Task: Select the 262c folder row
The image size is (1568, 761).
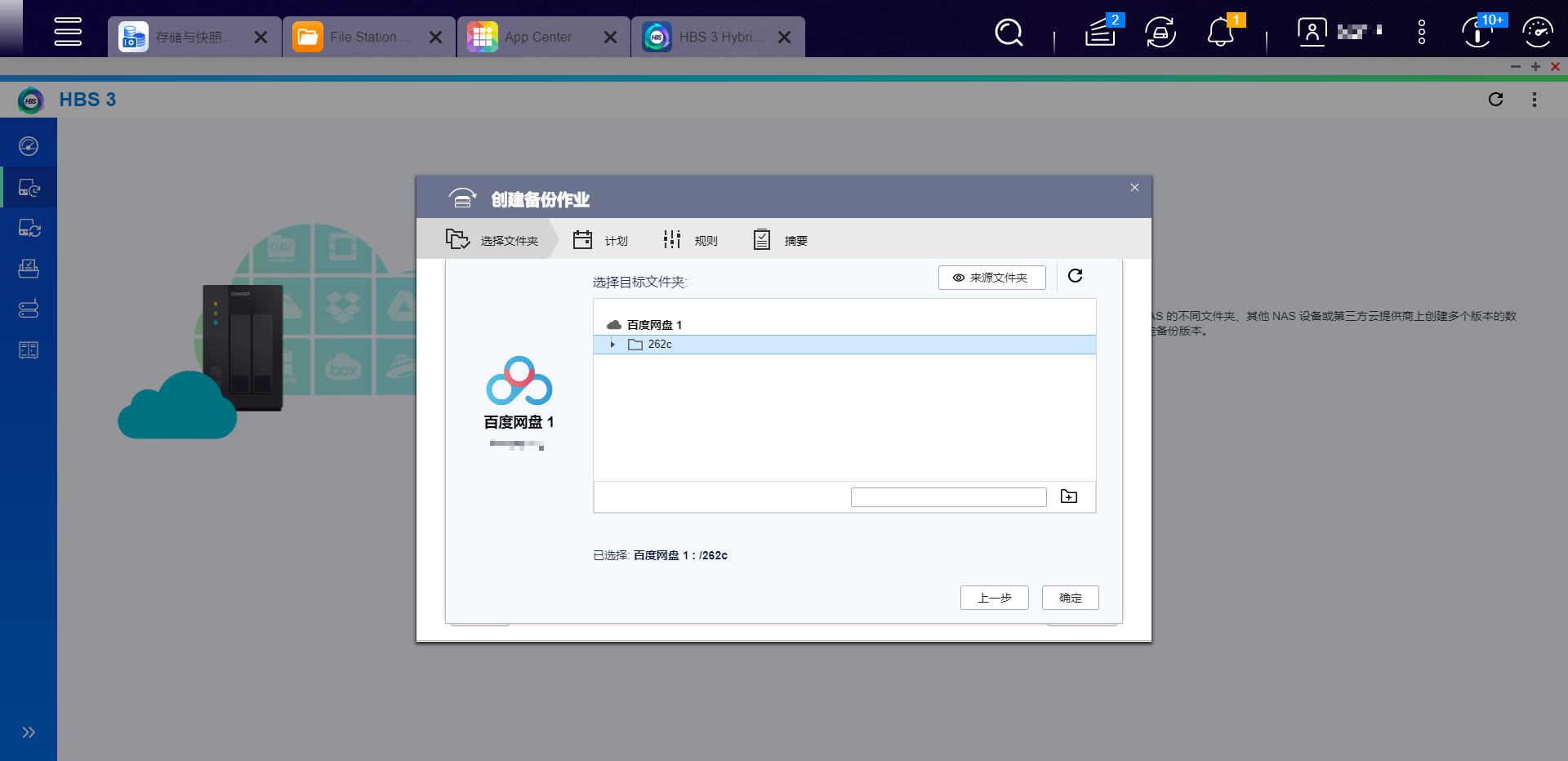Action: (844, 345)
